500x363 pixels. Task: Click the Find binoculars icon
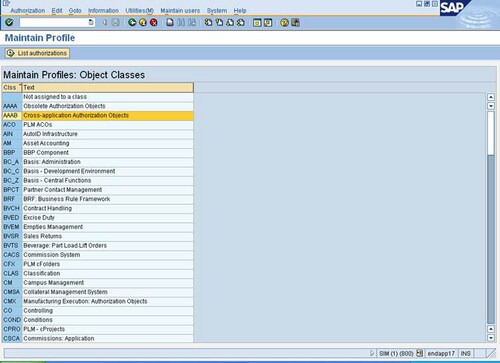(x=181, y=22)
